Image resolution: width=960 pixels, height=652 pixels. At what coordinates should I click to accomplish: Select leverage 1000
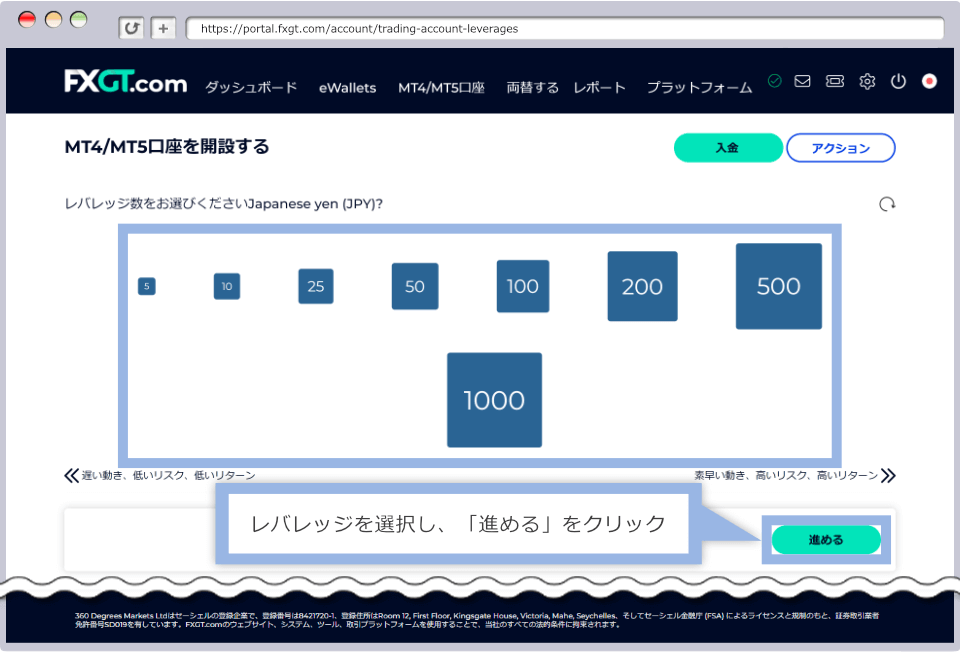click(x=493, y=400)
